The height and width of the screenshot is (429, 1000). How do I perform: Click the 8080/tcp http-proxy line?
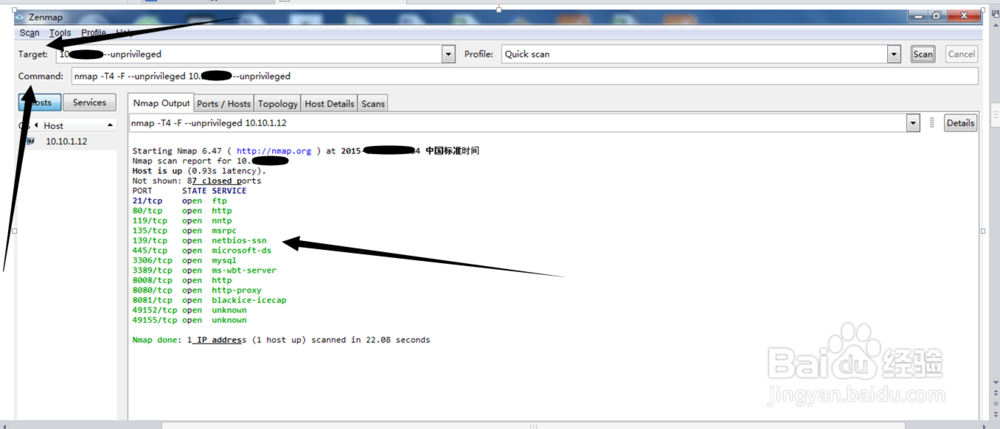point(197,290)
